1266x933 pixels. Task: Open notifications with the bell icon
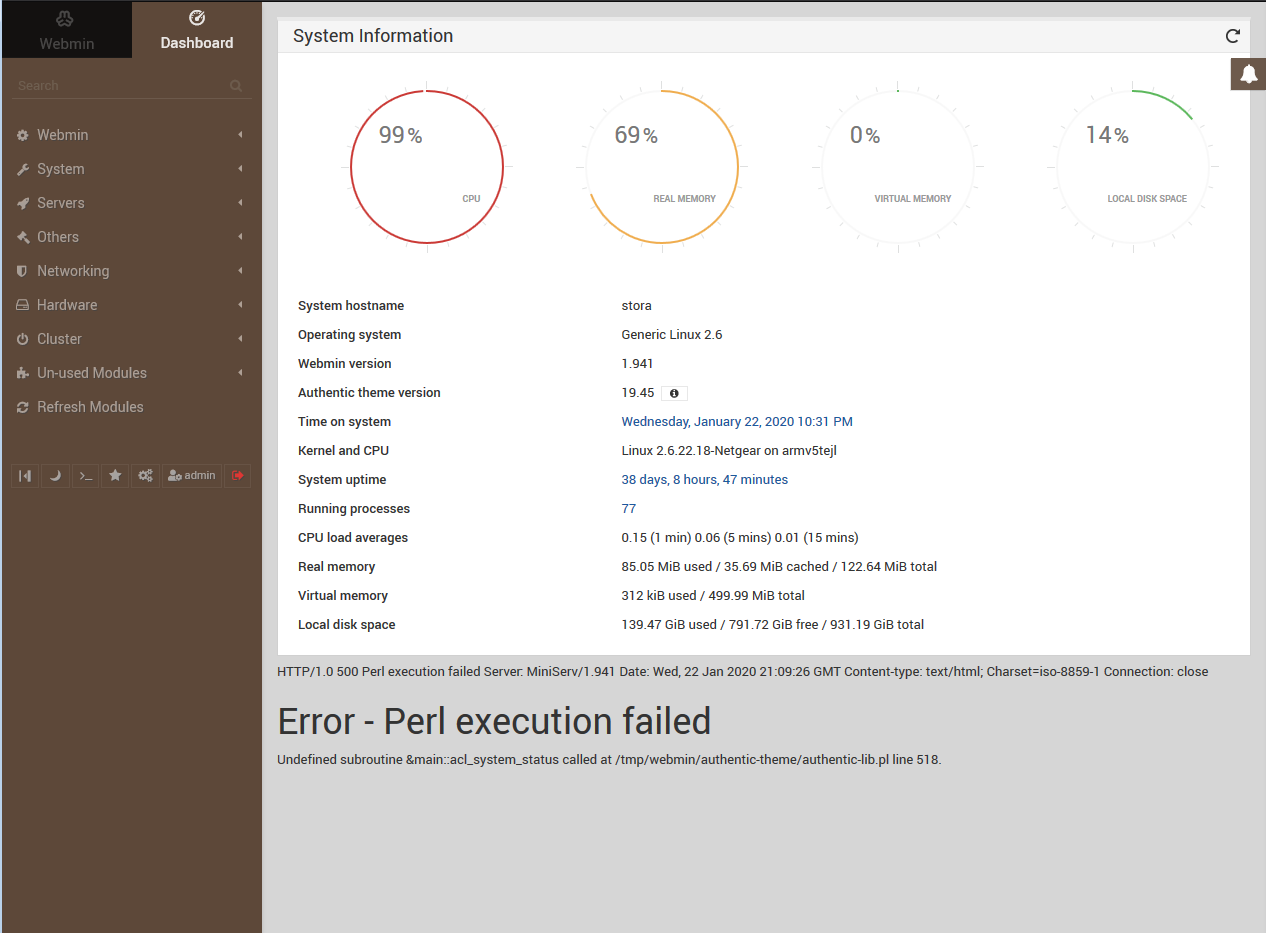[1248, 74]
